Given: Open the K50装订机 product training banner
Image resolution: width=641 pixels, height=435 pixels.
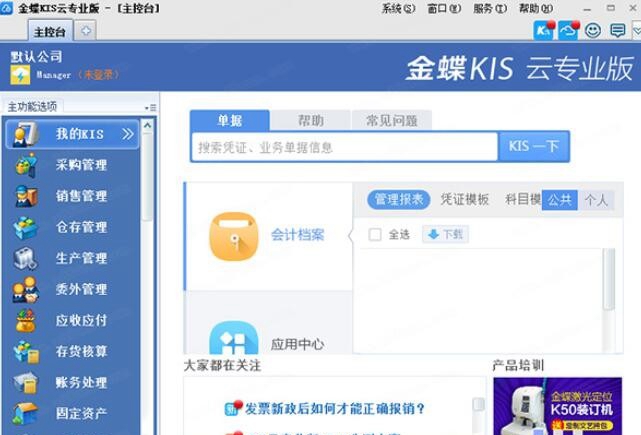Looking at the screenshot, I should coord(558,406).
